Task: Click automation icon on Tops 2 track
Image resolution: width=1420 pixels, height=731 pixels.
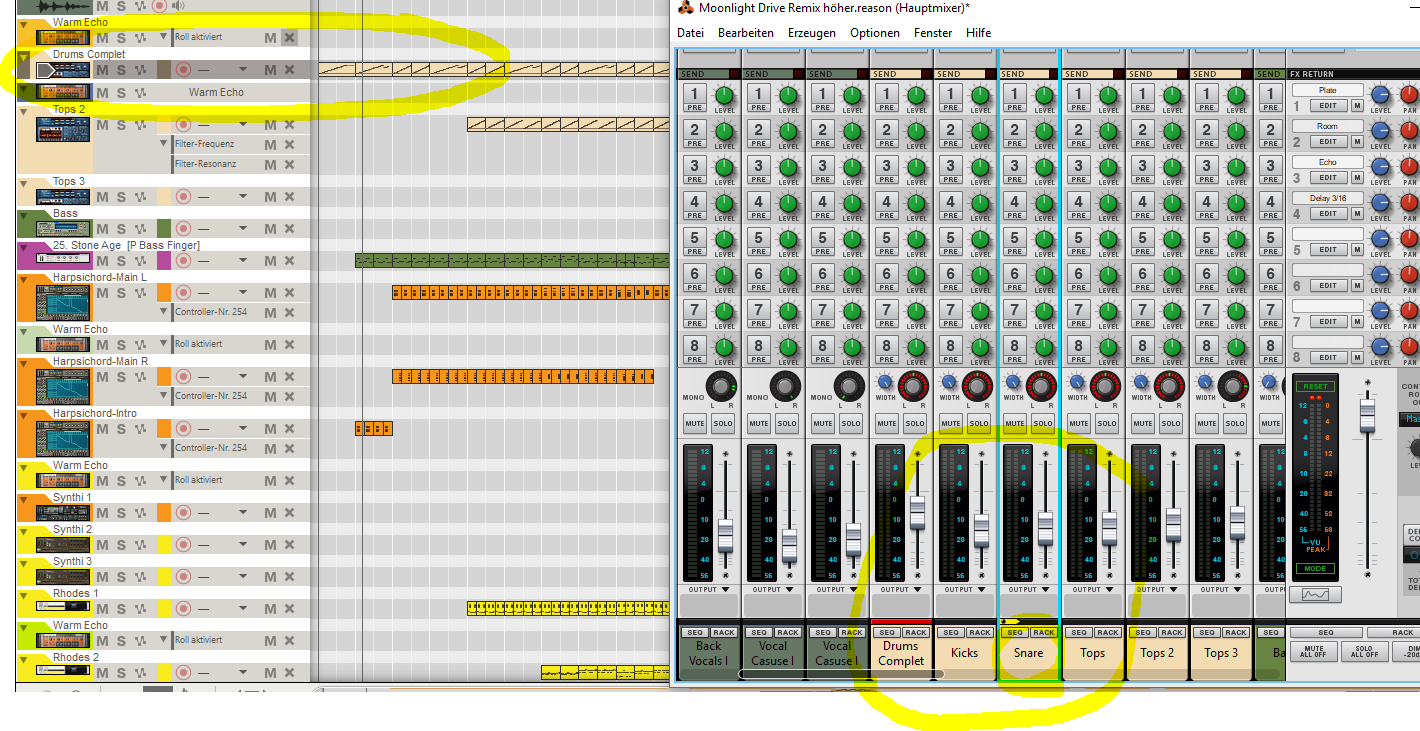Action: [141, 125]
